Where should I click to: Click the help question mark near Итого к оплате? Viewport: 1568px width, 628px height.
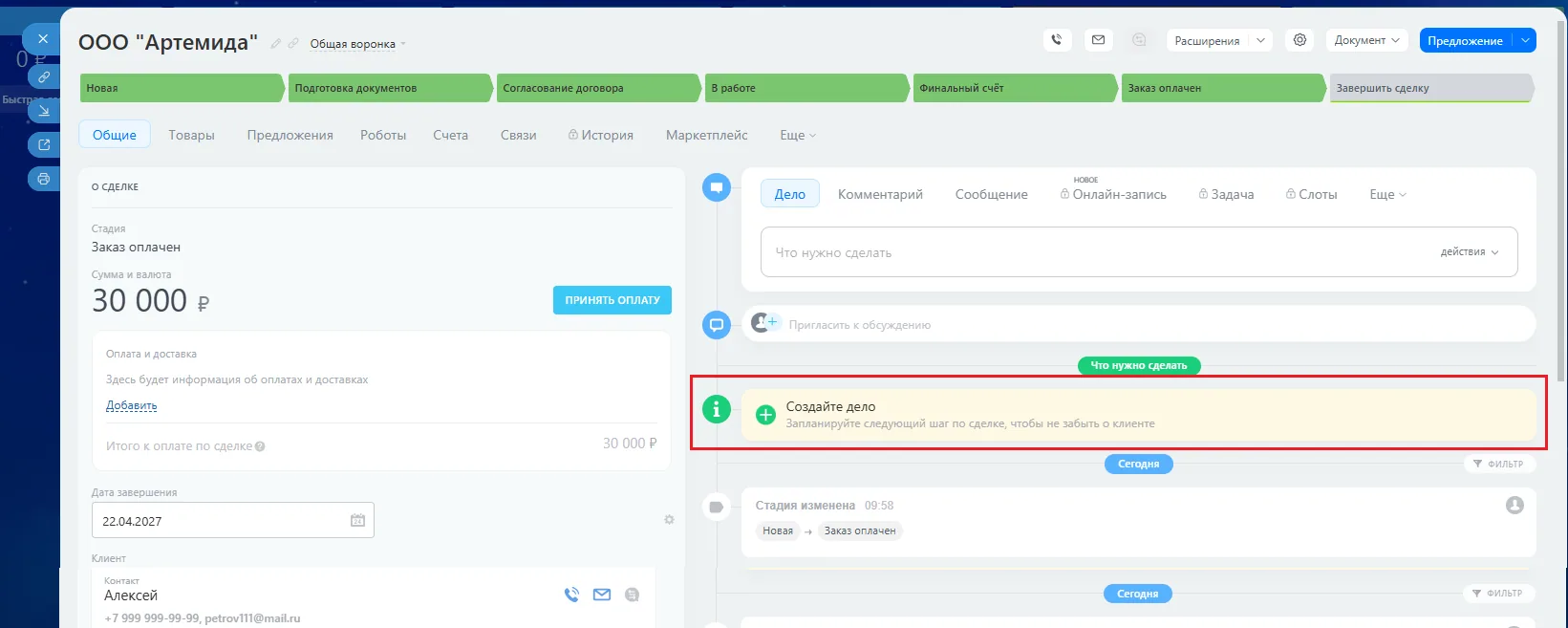coord(260,446)
